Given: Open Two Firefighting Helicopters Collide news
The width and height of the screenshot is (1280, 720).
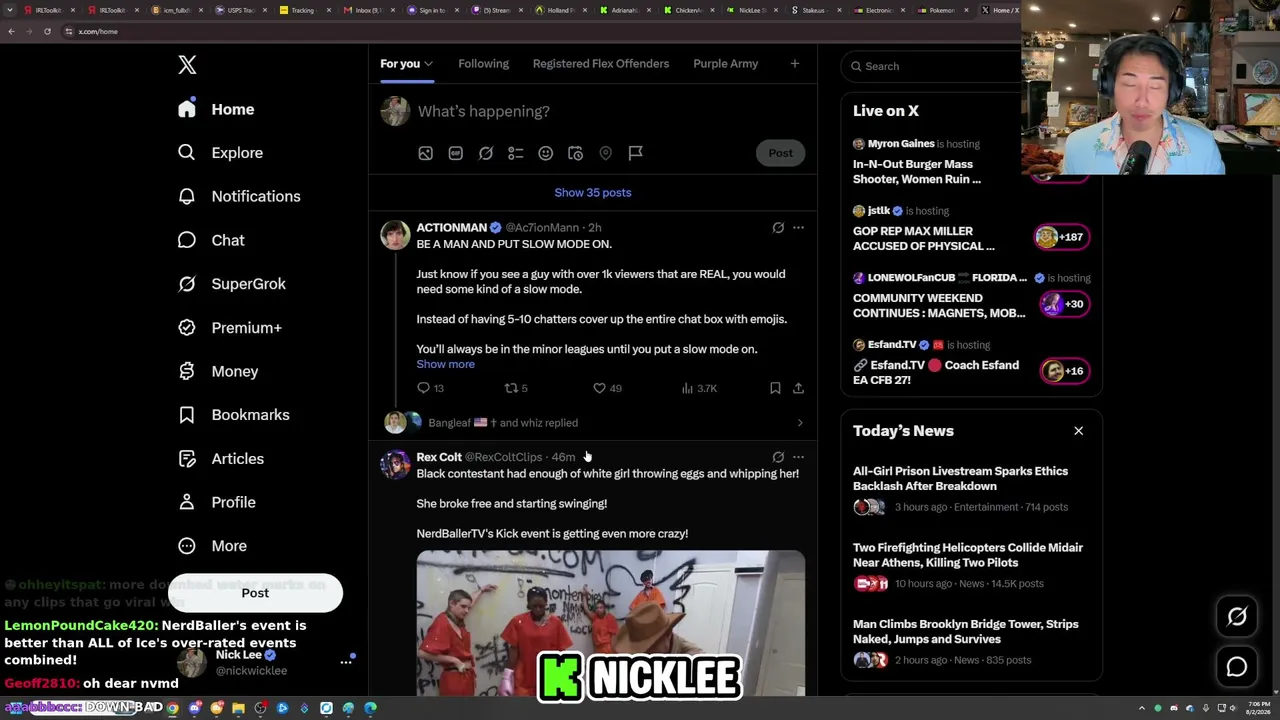Looking at the screenshot, I should [971, 565].
